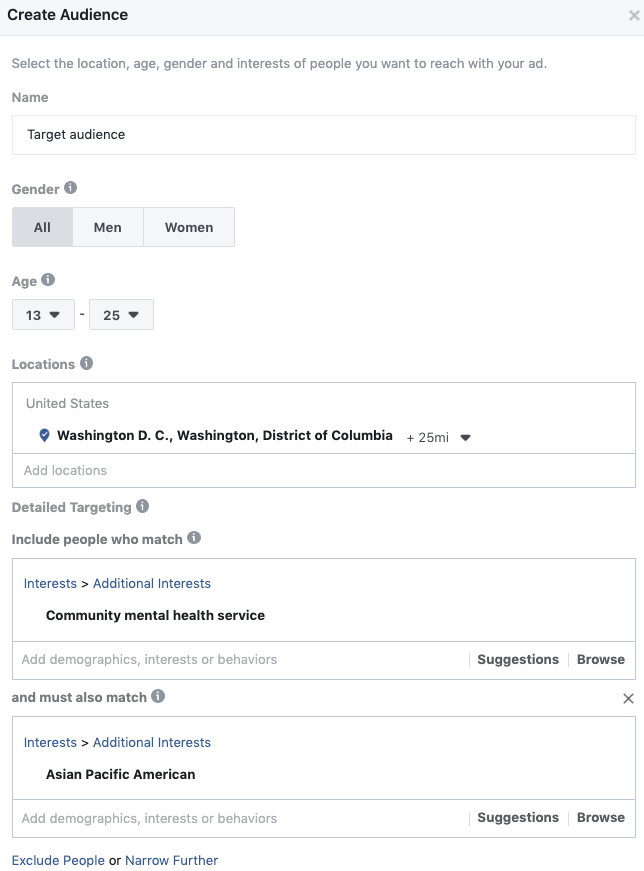Select All gender option

pos(42,227)
